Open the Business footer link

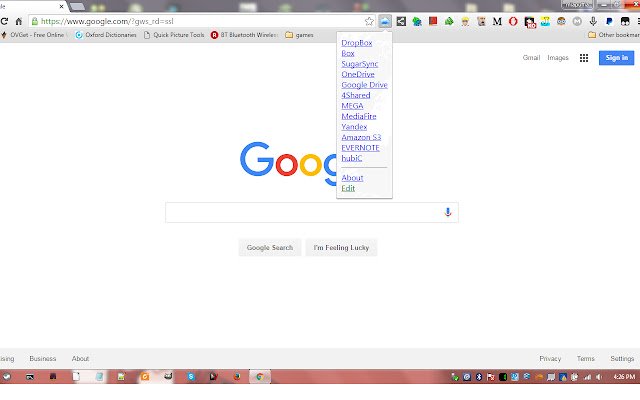click(x=43, y=359)
